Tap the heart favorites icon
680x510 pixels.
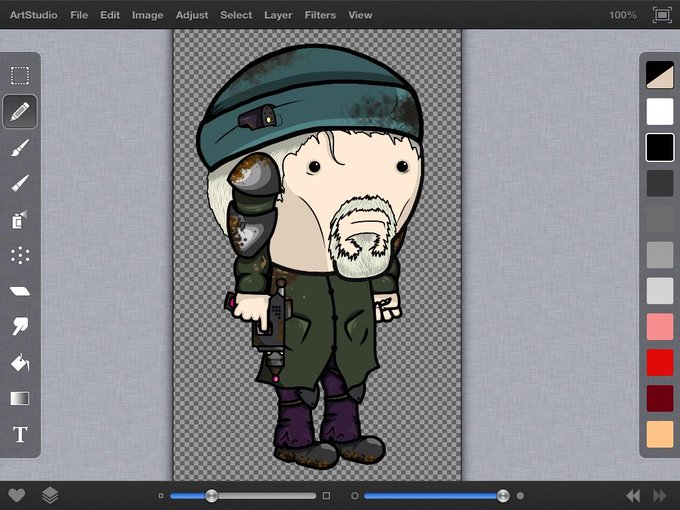17,495
